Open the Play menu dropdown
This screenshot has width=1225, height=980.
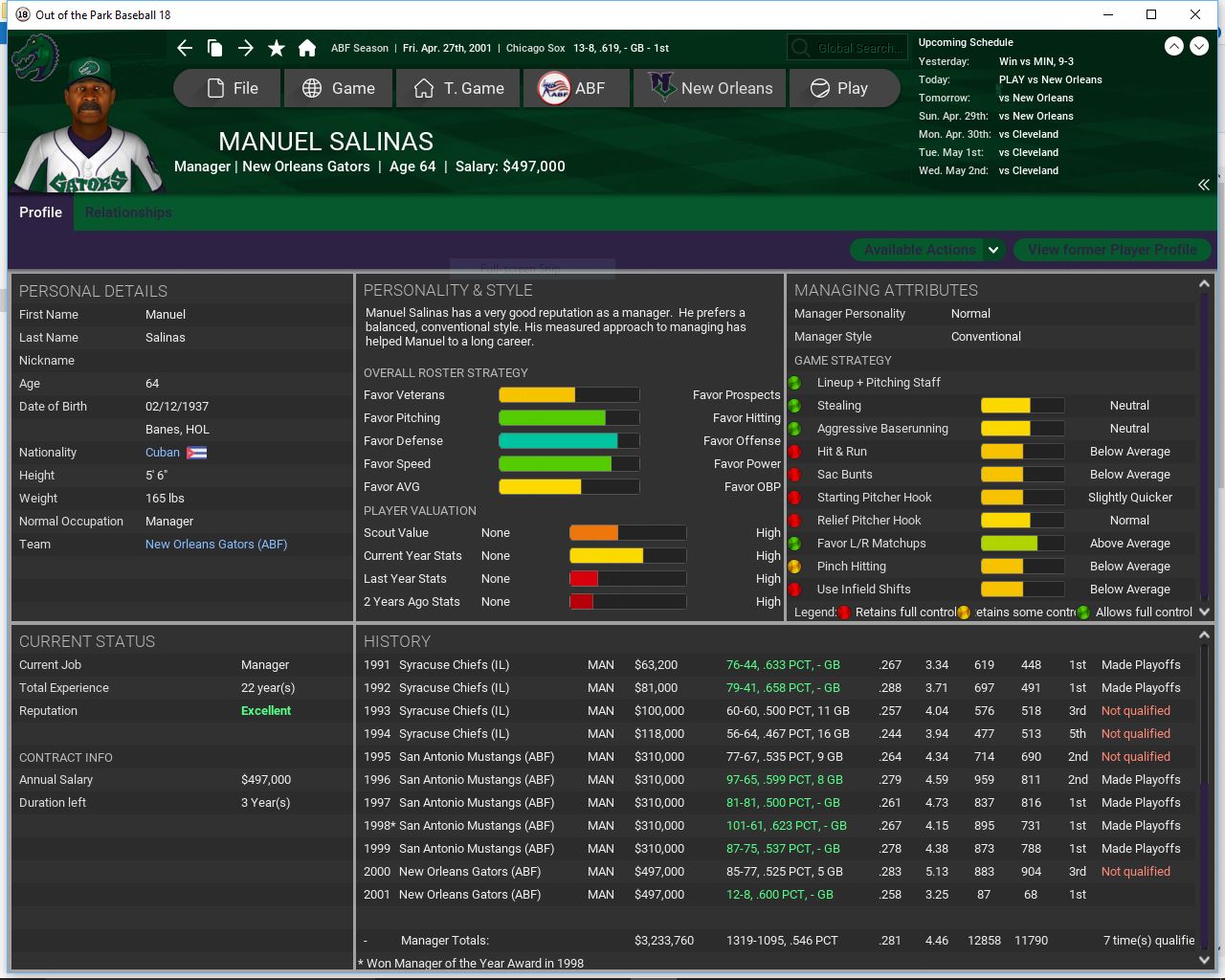(x=839, y=88)
